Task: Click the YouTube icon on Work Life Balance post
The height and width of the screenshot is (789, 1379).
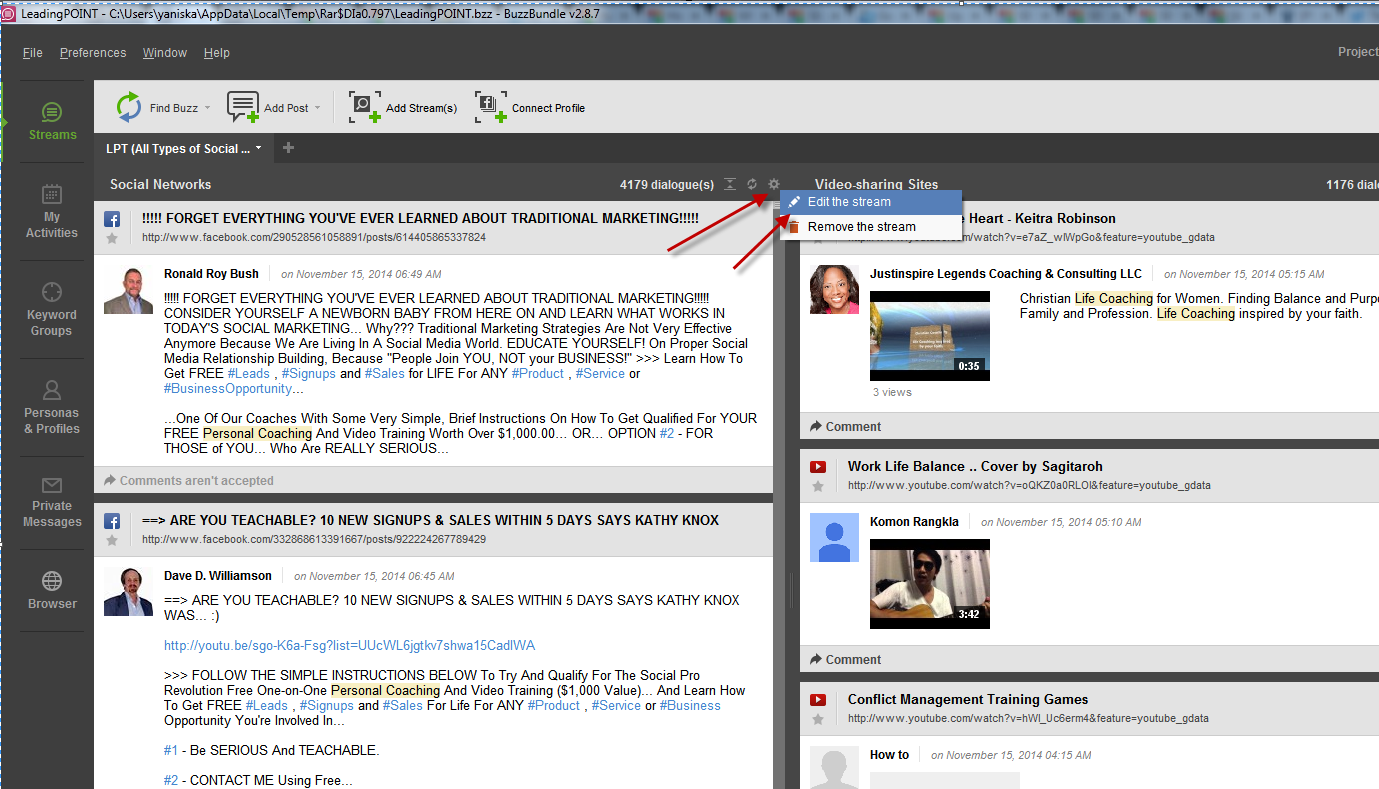Action: click(x=818, y=467)
